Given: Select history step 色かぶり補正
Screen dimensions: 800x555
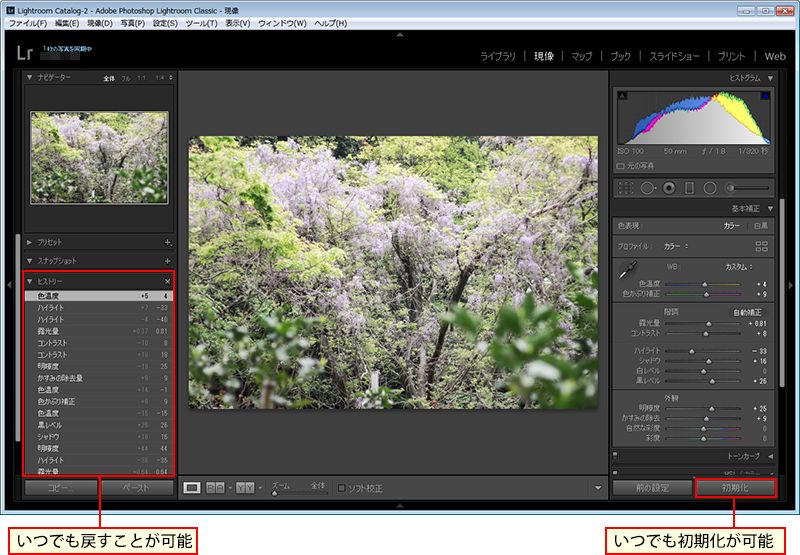Looking at the screenshot, I should (x=99, y=401).
